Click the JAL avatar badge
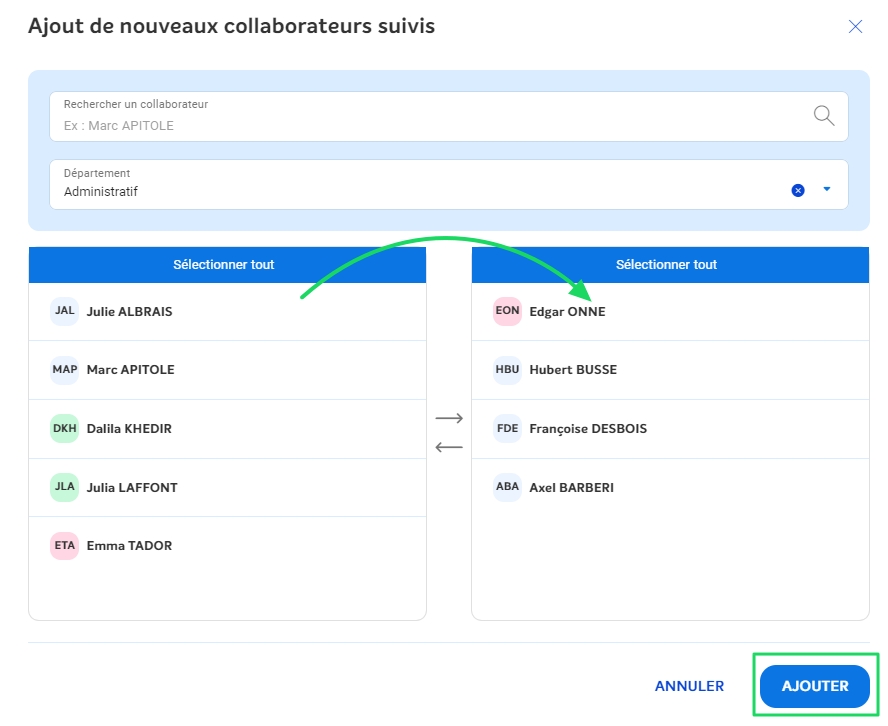888x726 pixels. pos(65,311)
